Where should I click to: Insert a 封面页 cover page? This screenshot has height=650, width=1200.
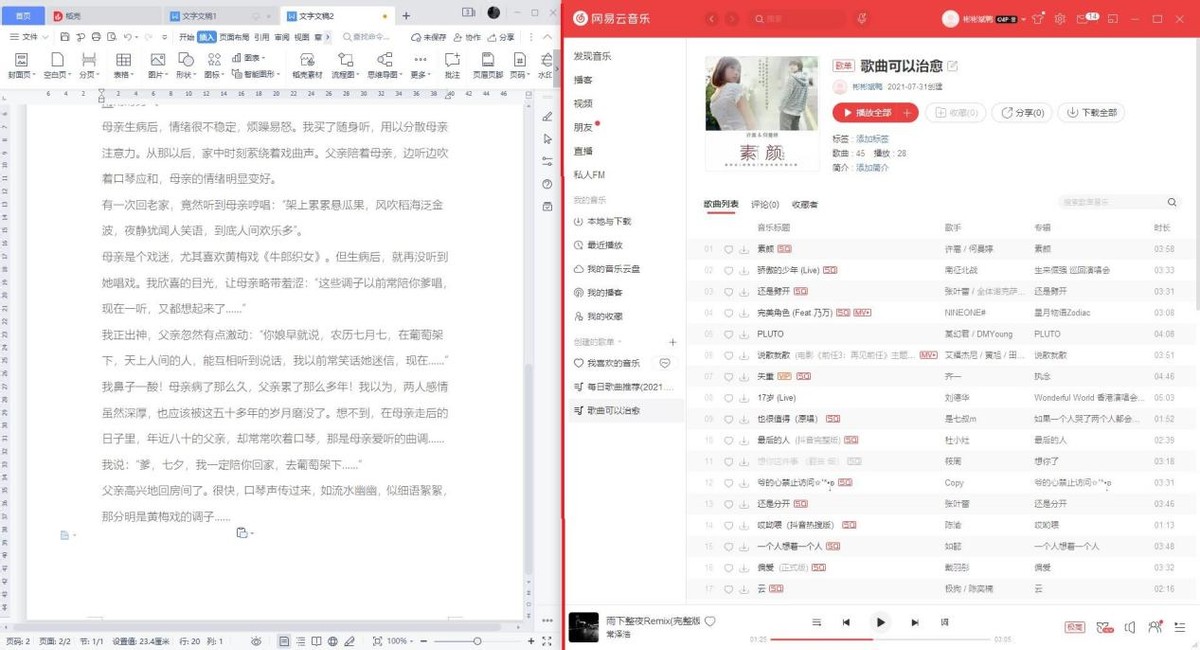click(21, 65)
